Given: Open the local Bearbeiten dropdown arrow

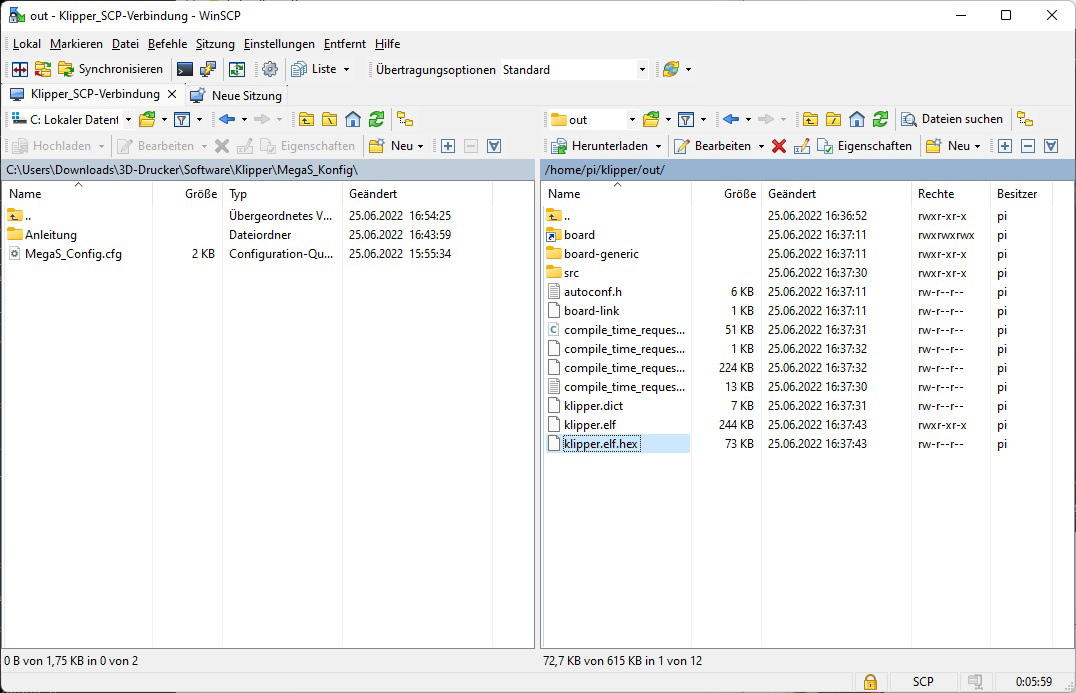Looking at the screenshot, I should click(x=204, y=146).
